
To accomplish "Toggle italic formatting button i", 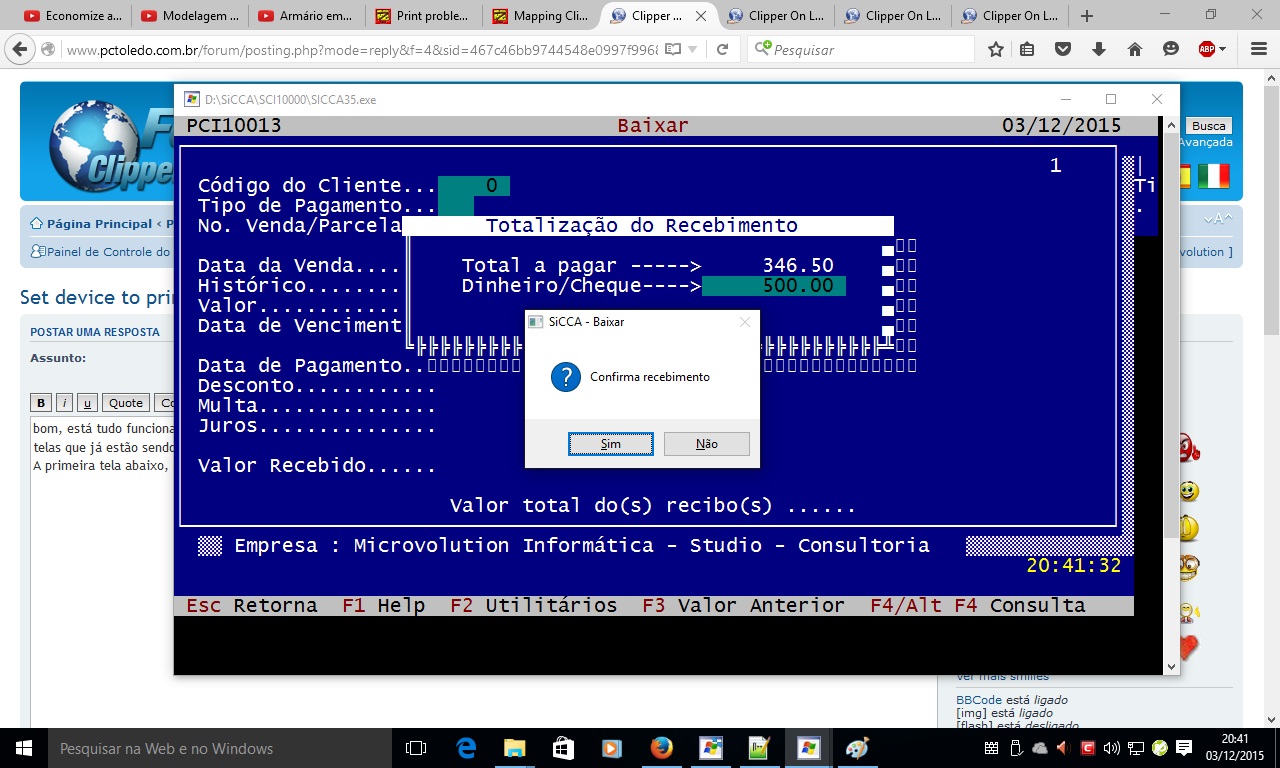I will coord(64,403).
